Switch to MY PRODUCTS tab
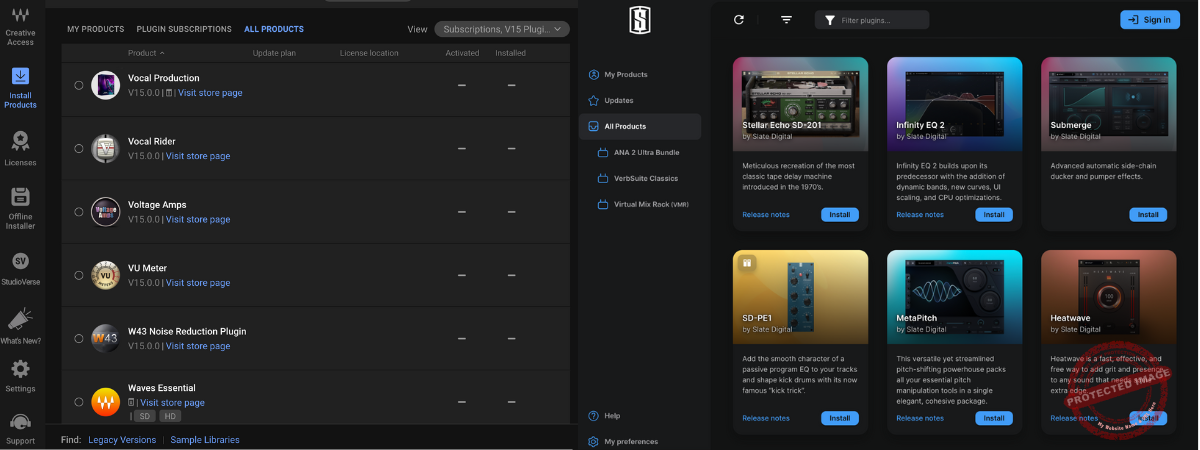Viewport: 1200px width, 450px height. pyautogui.click(x=96, y=29)
